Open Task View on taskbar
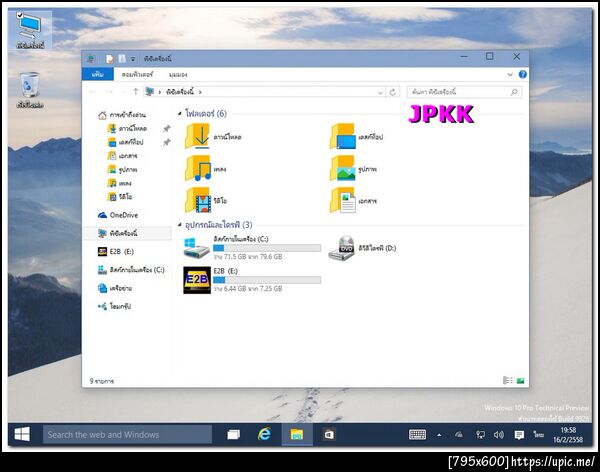This screenshot has width=600, height=472. click(233, 434)
